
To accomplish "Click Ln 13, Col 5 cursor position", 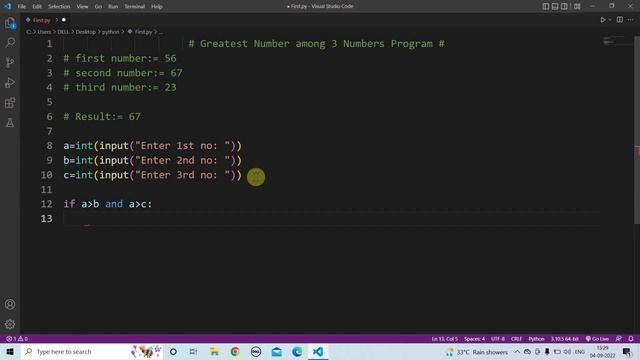I will (444, 339).
